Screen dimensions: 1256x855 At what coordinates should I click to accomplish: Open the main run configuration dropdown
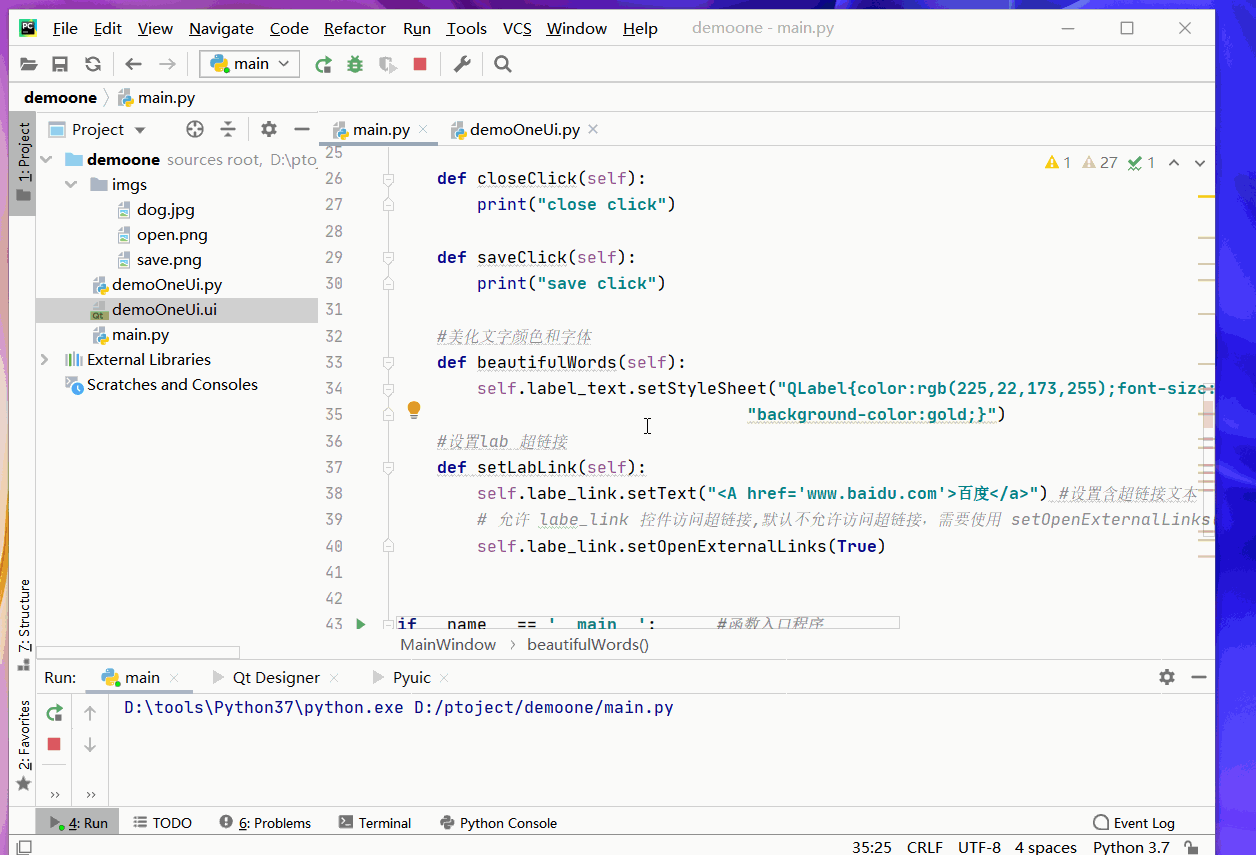250,64
